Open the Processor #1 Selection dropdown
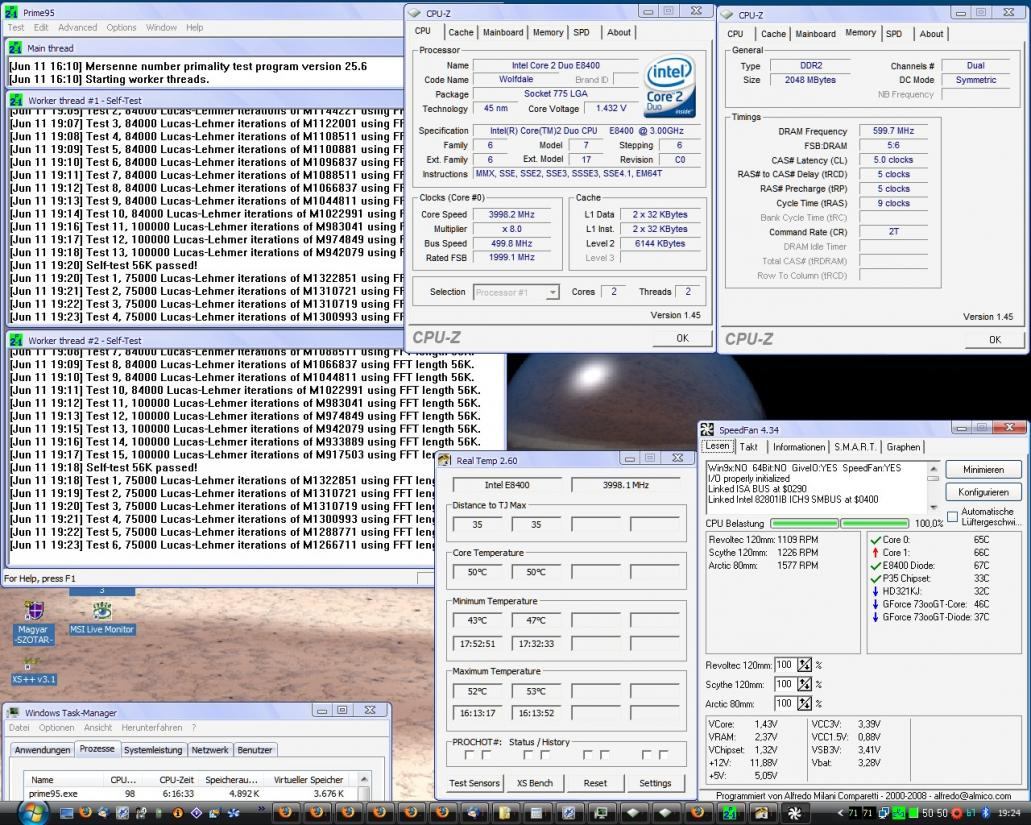 pyautogui.click(x=516, y=292)
